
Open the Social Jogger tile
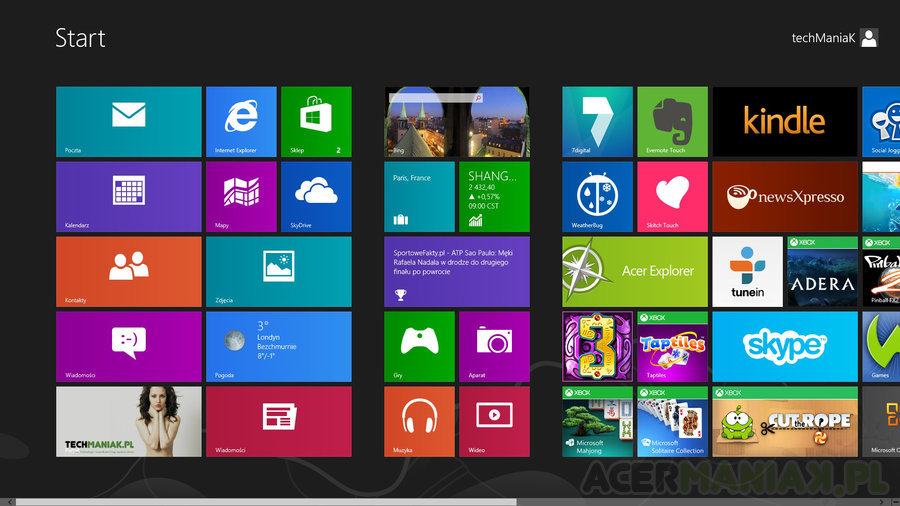(881, 122)
